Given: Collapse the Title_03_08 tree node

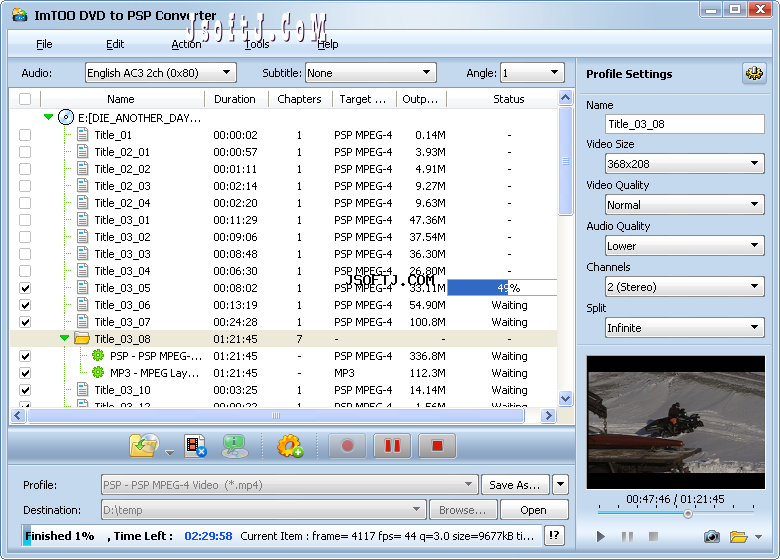Looking at the screenshot, I should point(64,338).
